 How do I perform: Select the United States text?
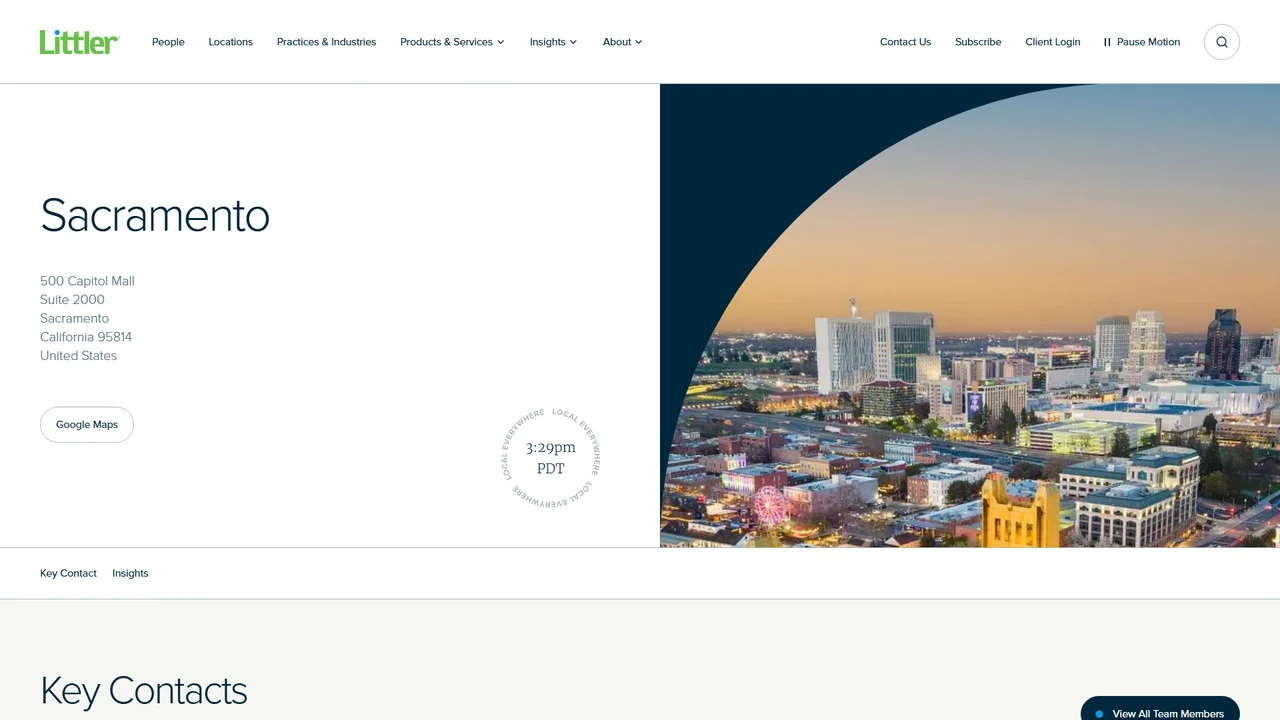coord(78,356)
